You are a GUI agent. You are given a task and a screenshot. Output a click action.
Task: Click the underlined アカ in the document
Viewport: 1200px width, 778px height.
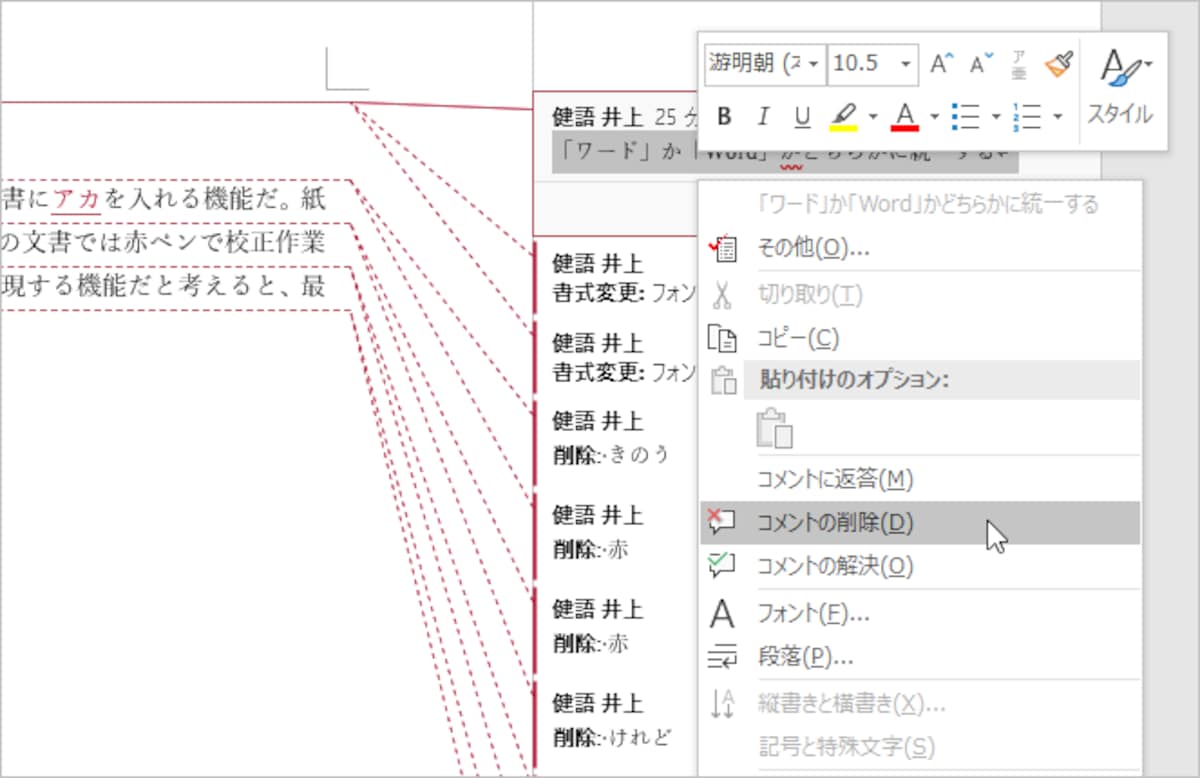76,199
